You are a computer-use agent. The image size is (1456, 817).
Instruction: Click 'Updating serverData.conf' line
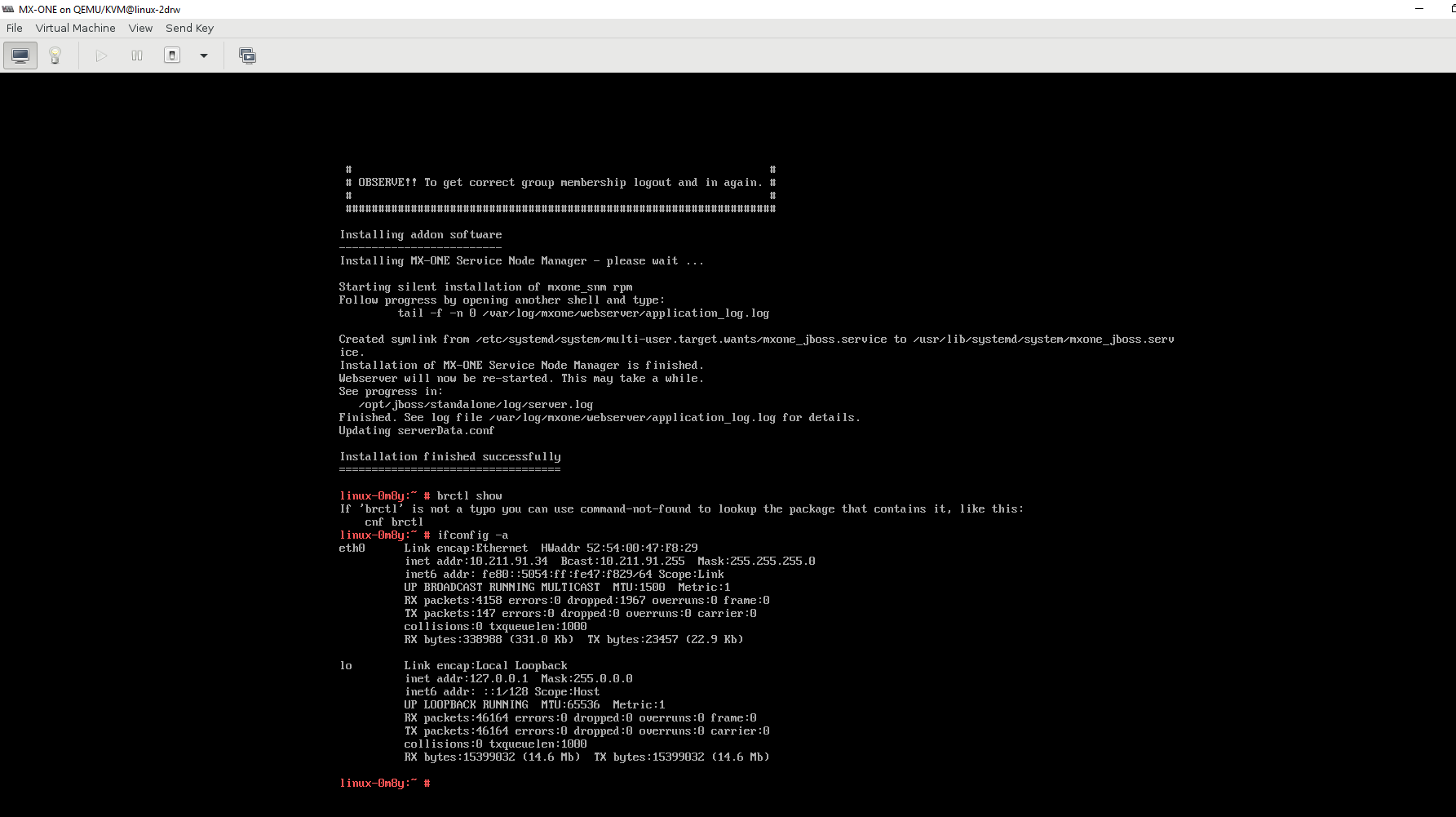click(x=417, y=430)
